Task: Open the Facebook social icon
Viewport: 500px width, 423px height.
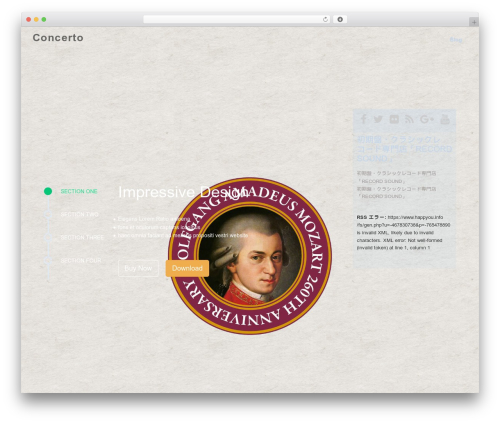Action: (x=364, y=119)
